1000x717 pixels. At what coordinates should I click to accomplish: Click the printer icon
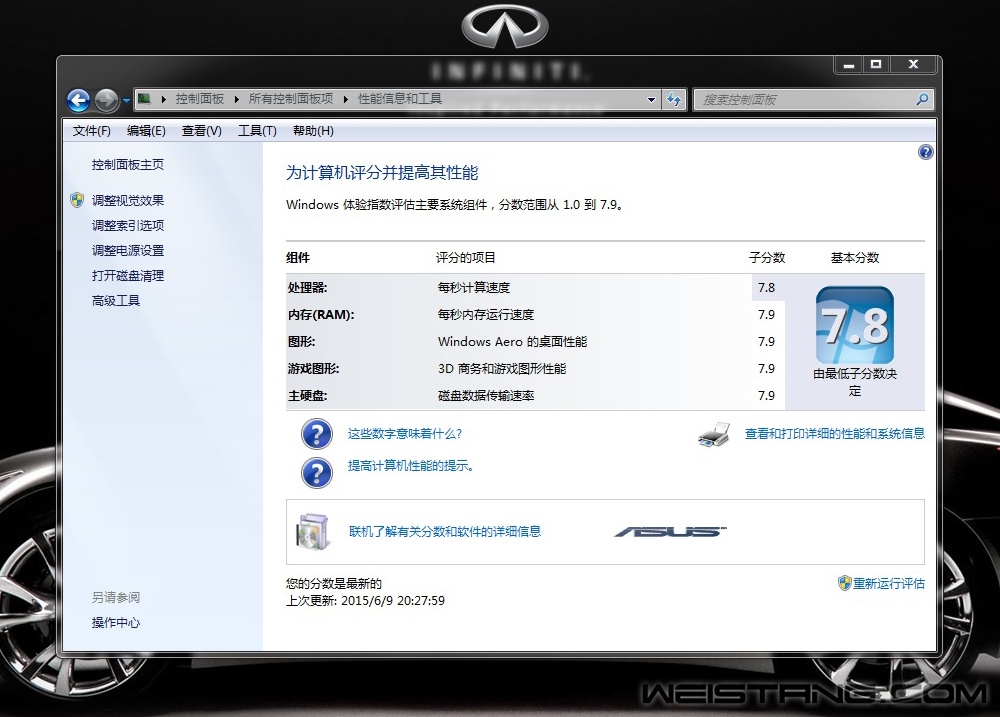714,435
